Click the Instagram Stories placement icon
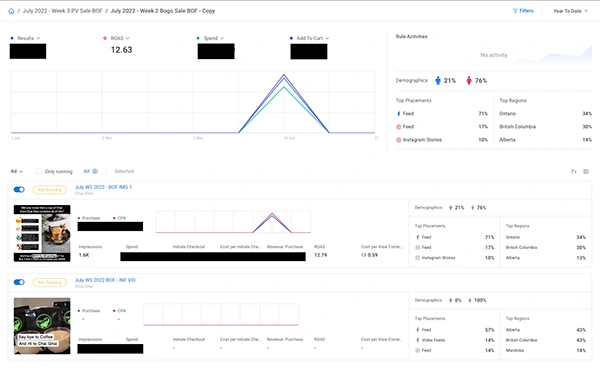The width and height of the screenshot is (600, 373). (x=398, y=140)
